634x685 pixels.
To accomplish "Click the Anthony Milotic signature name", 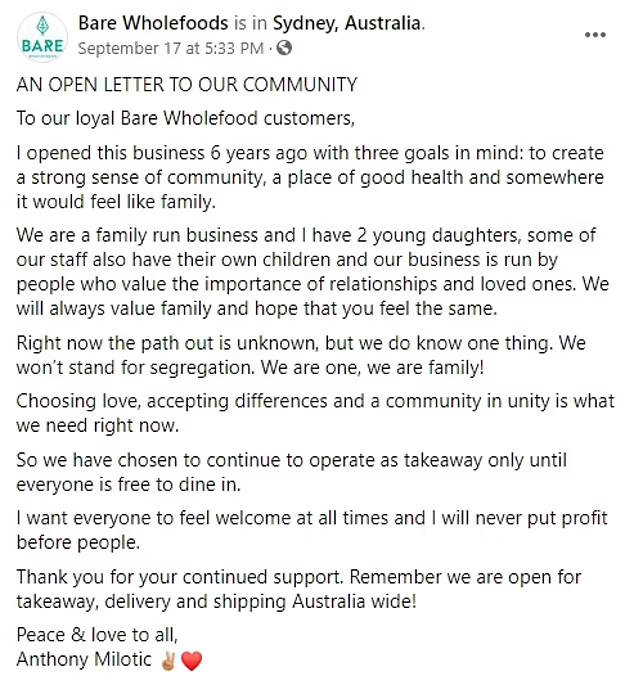I will coord(84,659).
